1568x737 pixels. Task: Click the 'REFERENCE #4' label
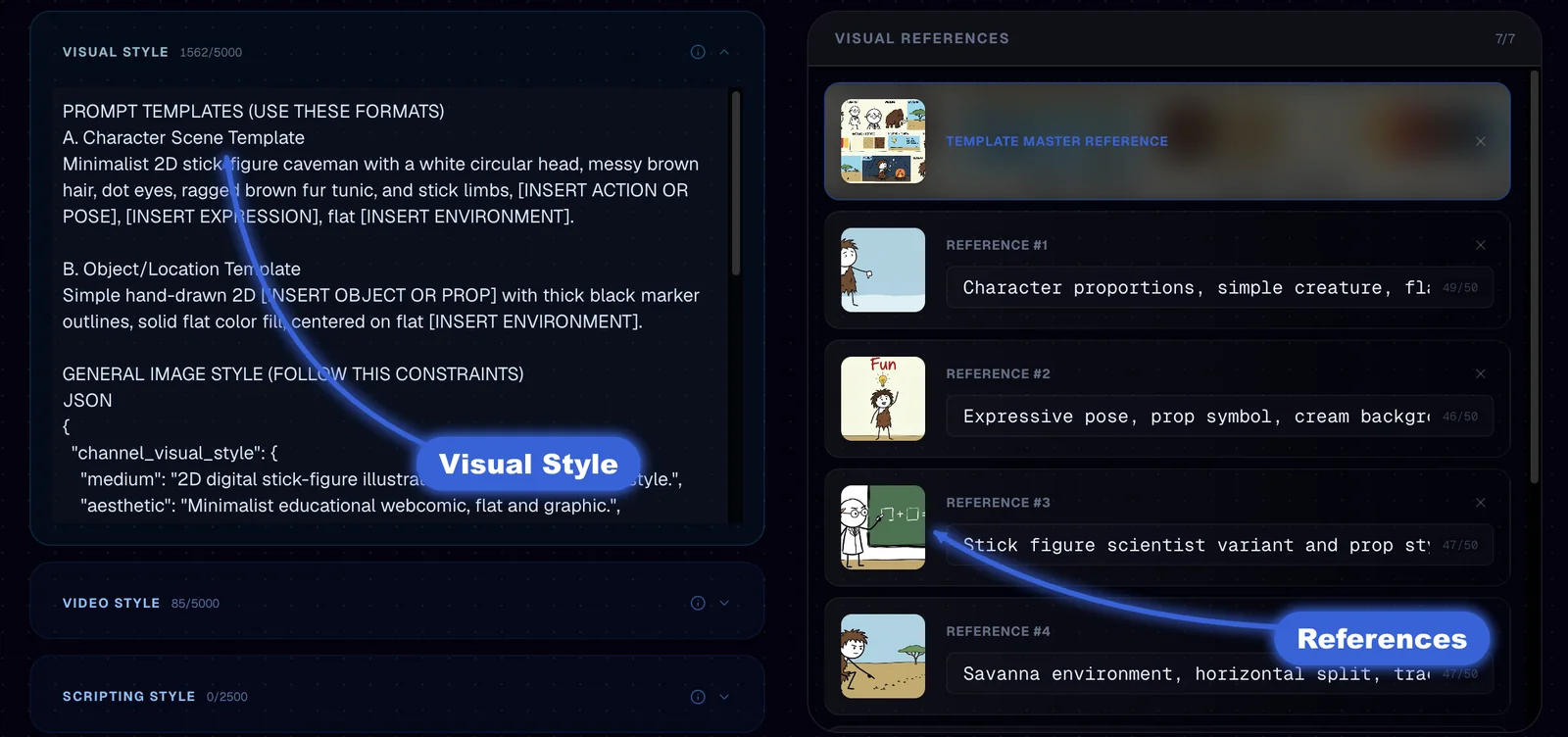tap(999, 631)
